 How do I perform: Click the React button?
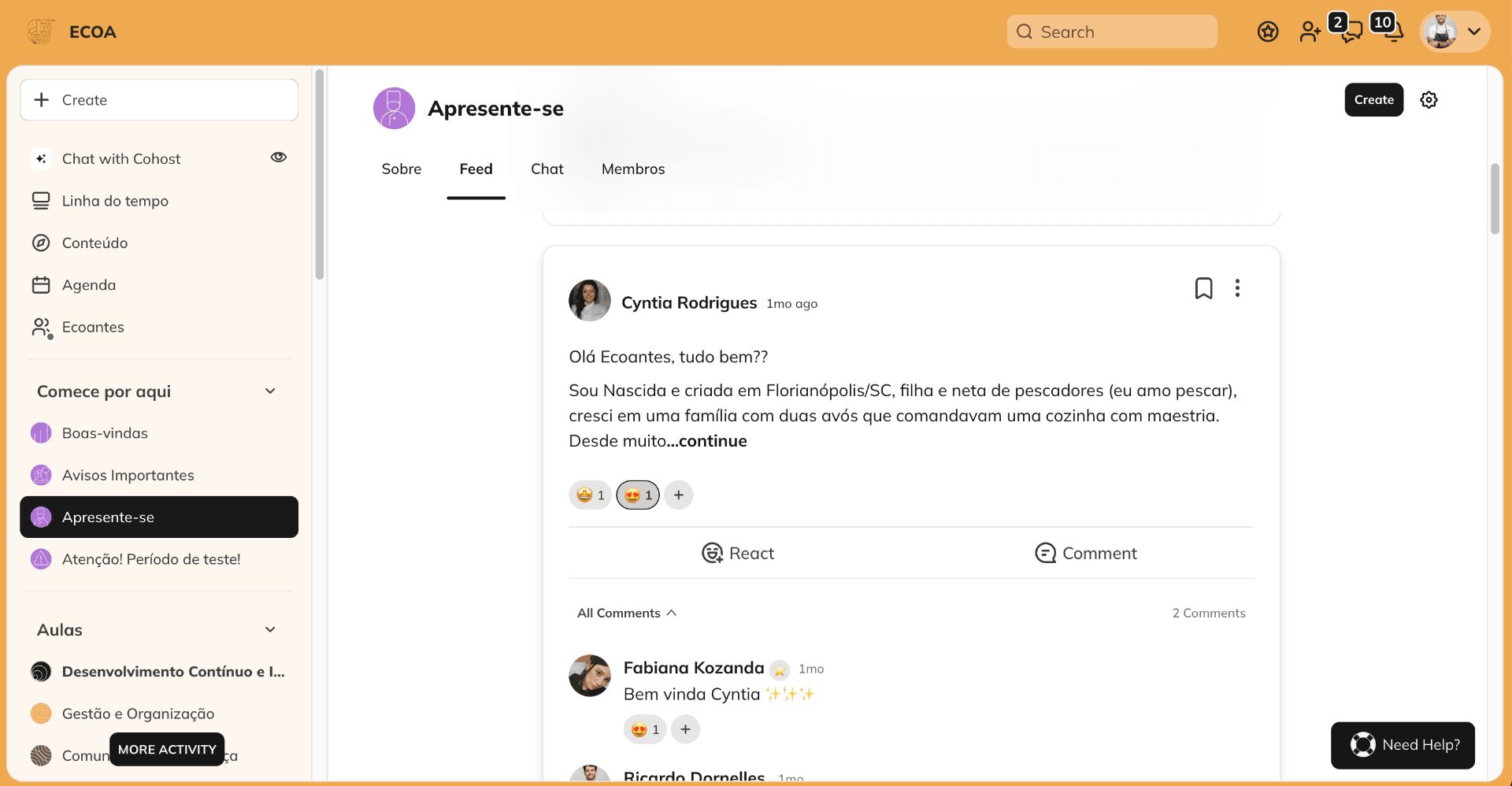tap(738, 554)
